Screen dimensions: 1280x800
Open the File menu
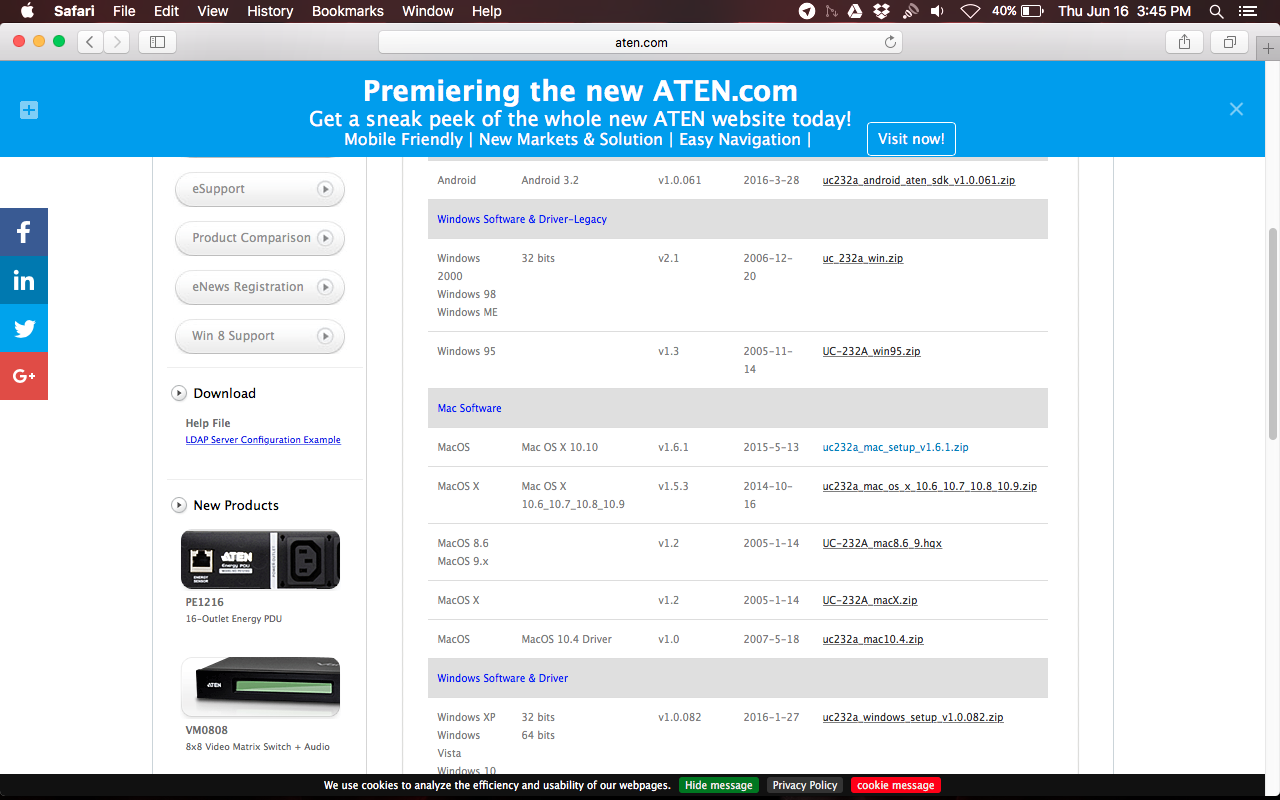(124, 11)
